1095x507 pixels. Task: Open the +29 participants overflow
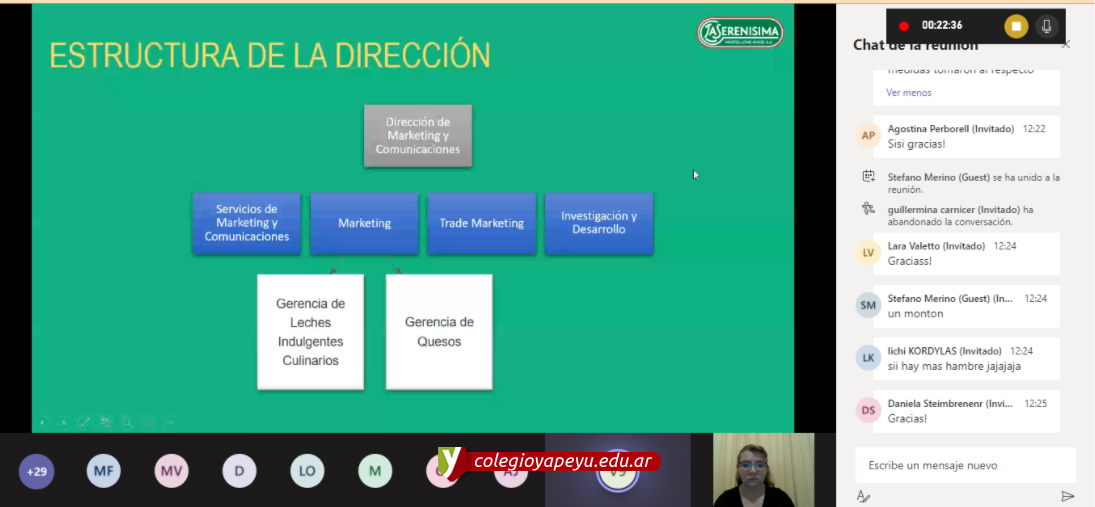point(37,471)
